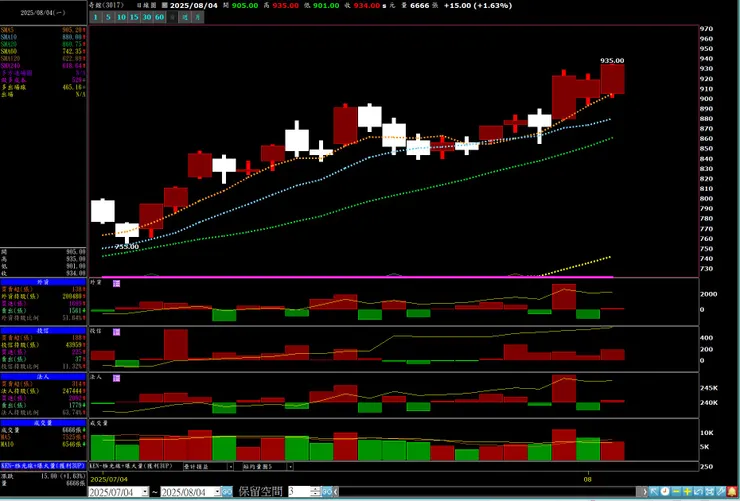Click scrollbar right arrow button
Image resolution: width=740 pixels, height=501 pixels.
pos(645,492)
